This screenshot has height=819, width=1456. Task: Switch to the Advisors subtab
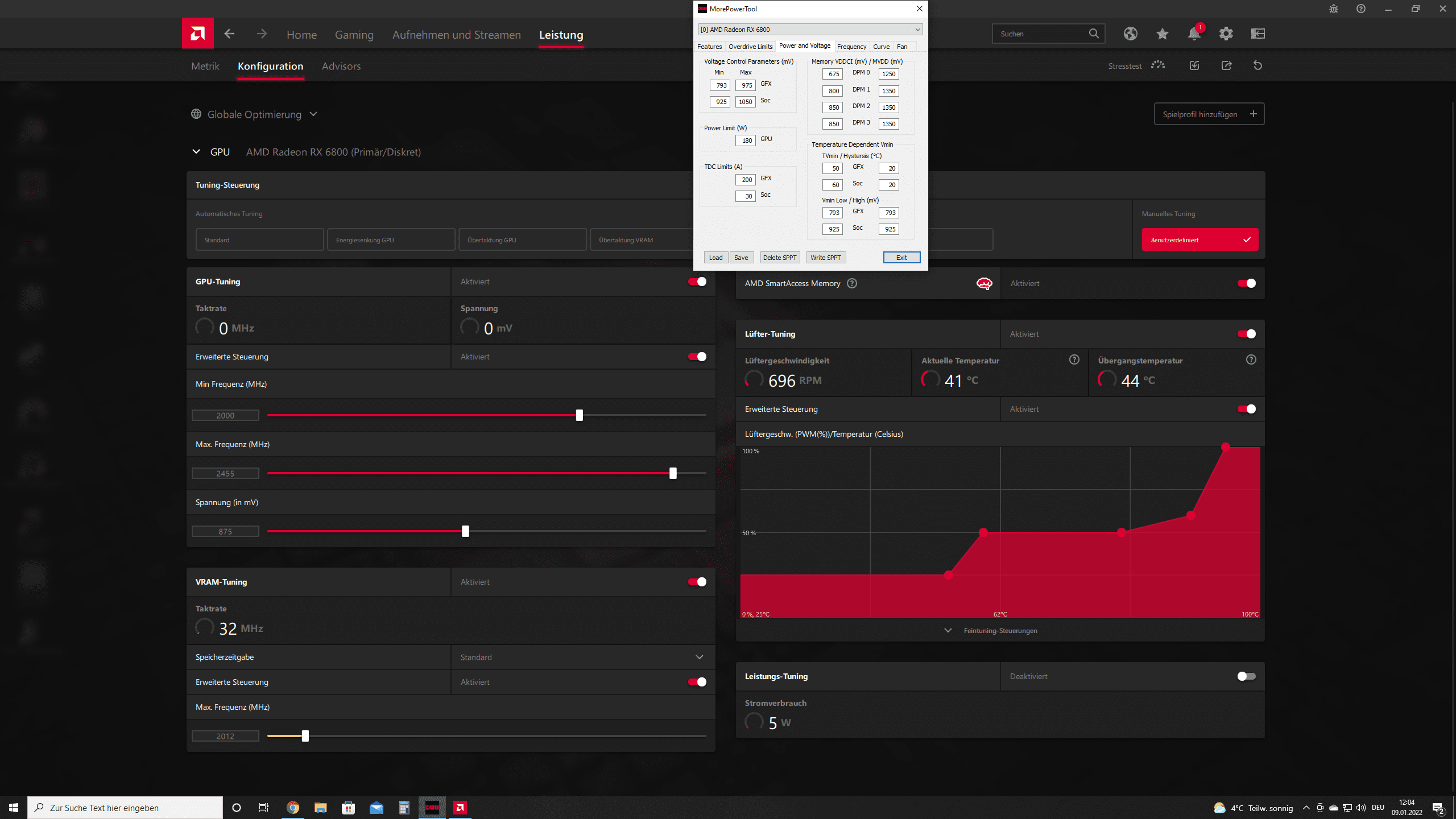[x=341, y=66]
